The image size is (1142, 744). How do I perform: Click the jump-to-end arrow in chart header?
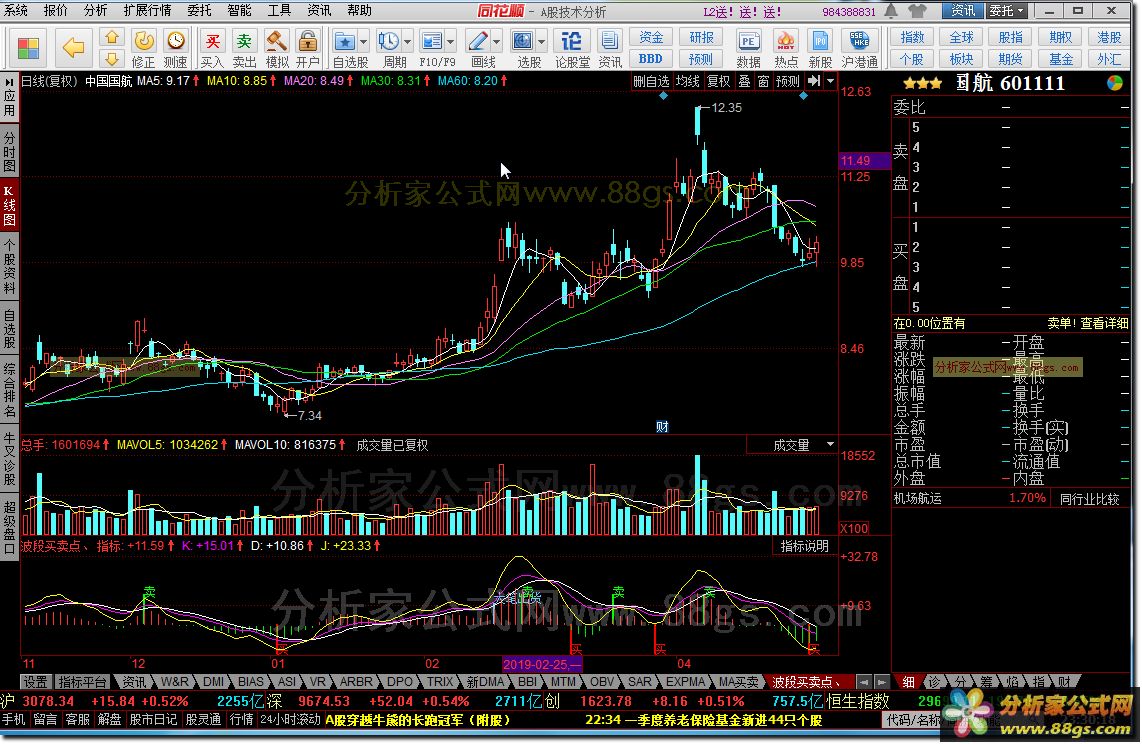coord(814,81)
